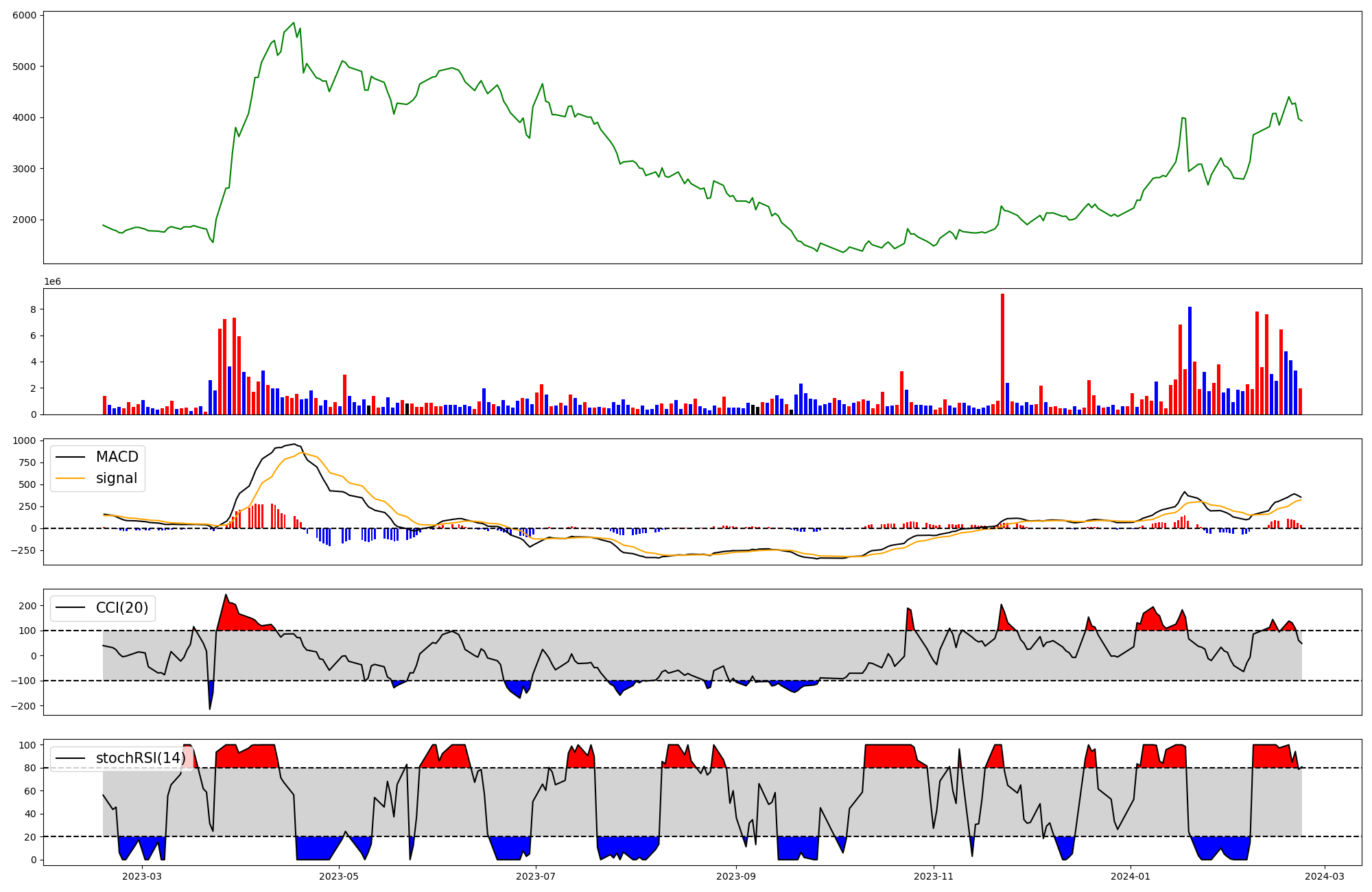
Task: Click the 2023-03 x-axis date label
Action: click(142, 876)
